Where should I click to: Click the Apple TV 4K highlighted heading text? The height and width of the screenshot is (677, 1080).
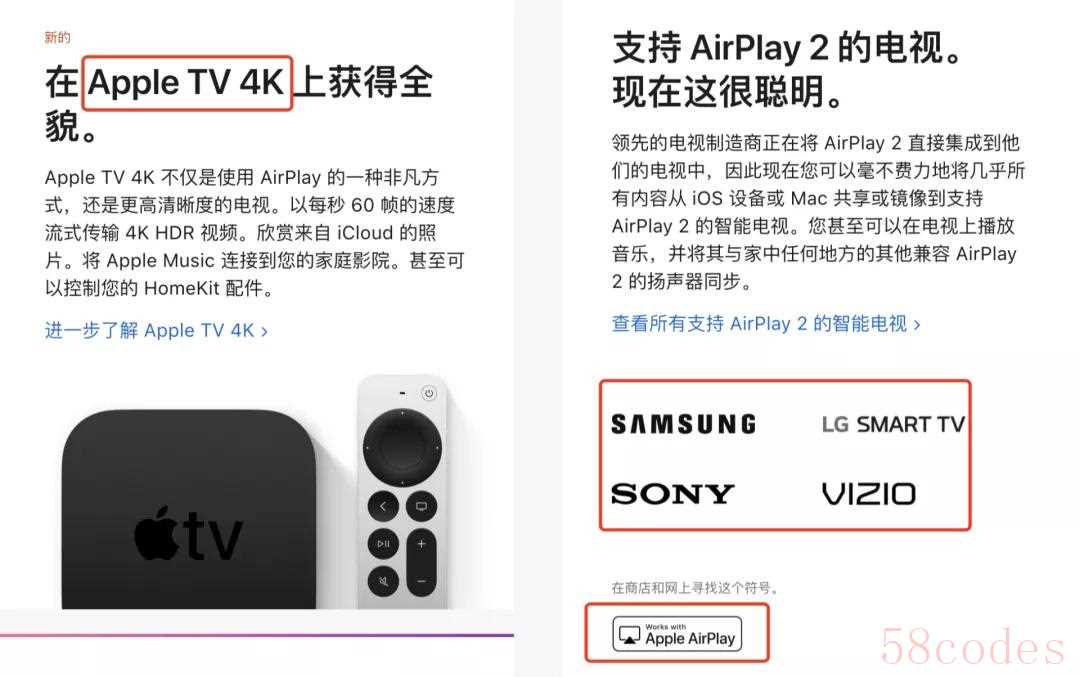186,83
